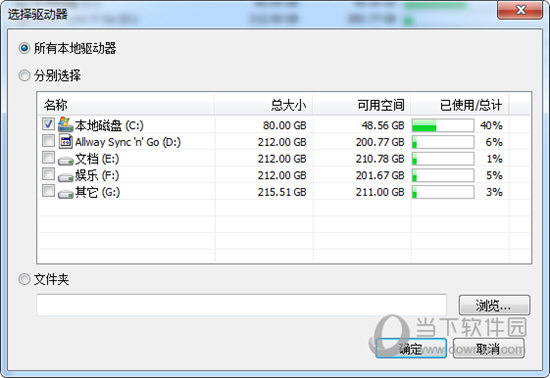
Task: Click the 5% usage percentage
Action: [x=494, y=175]
